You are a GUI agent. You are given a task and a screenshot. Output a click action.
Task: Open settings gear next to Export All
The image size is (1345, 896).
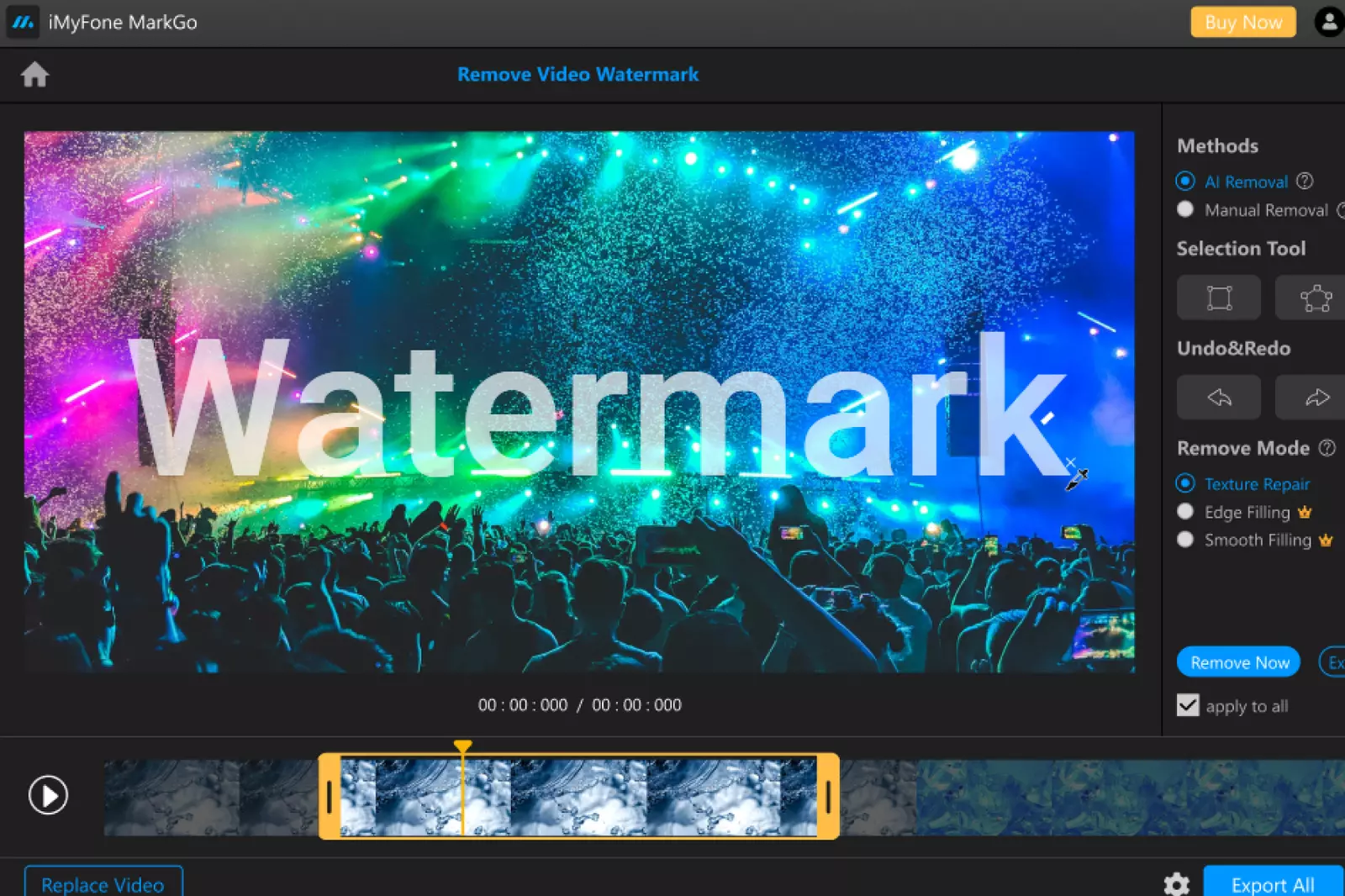point(1177,884)
